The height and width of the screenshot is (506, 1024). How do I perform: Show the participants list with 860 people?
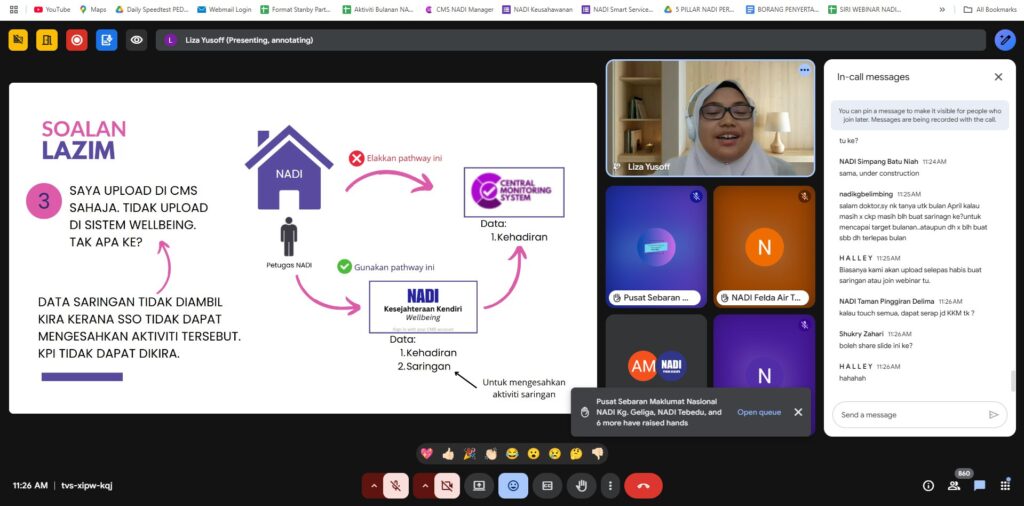(954, 485)
